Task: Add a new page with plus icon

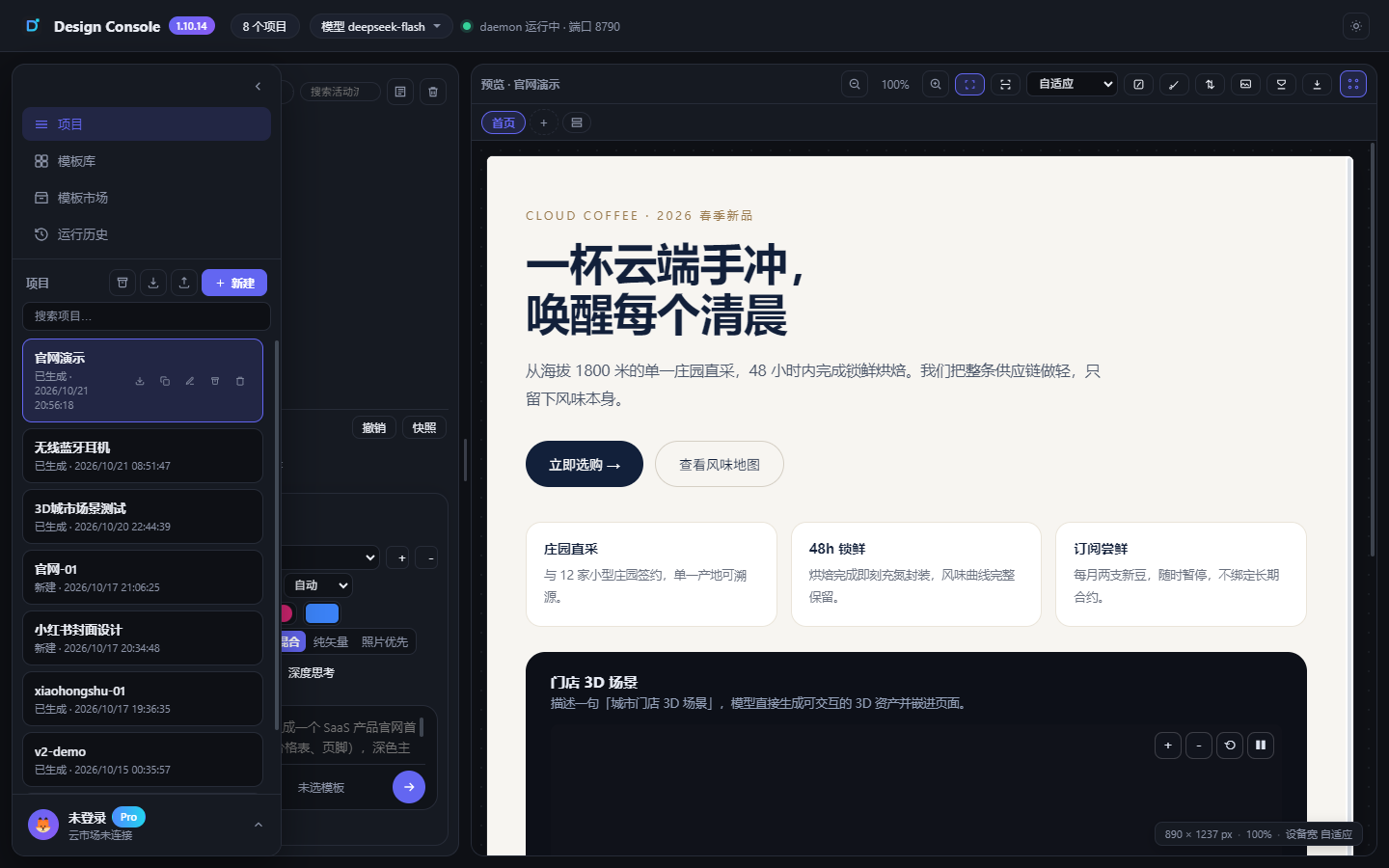Action: [544, 122]
